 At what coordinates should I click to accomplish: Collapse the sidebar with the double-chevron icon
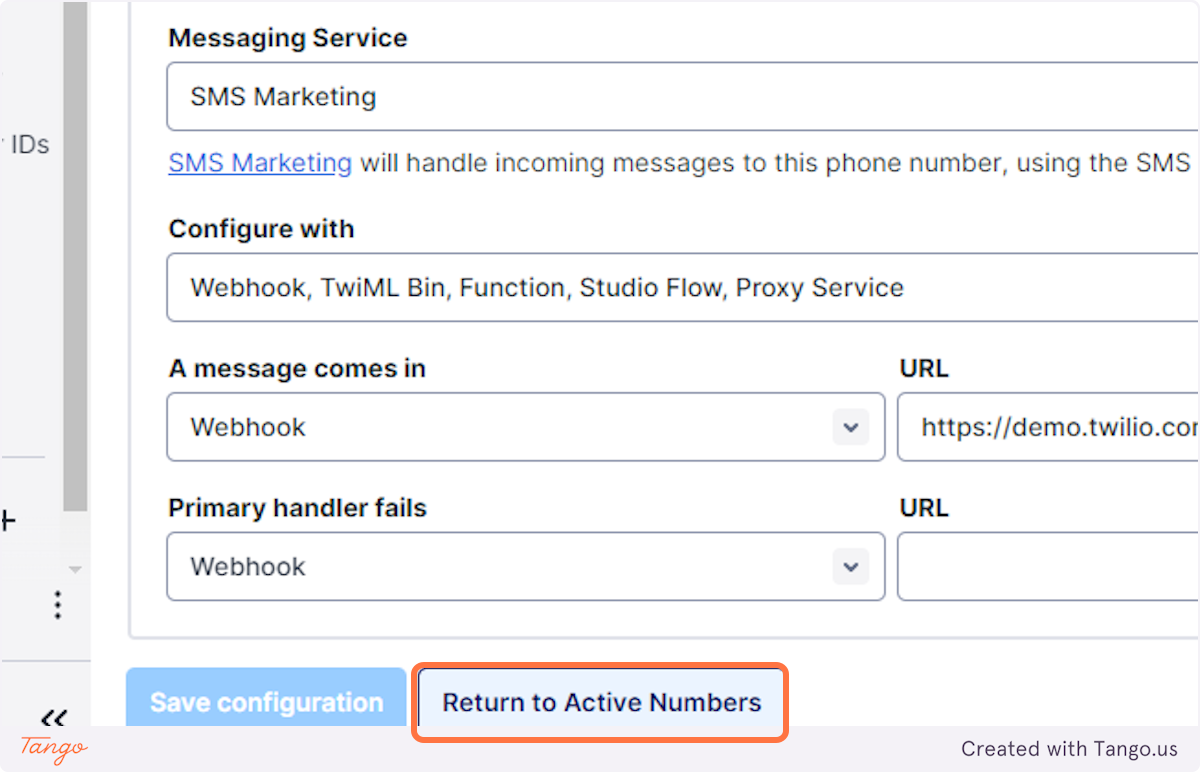pos(54,717)
